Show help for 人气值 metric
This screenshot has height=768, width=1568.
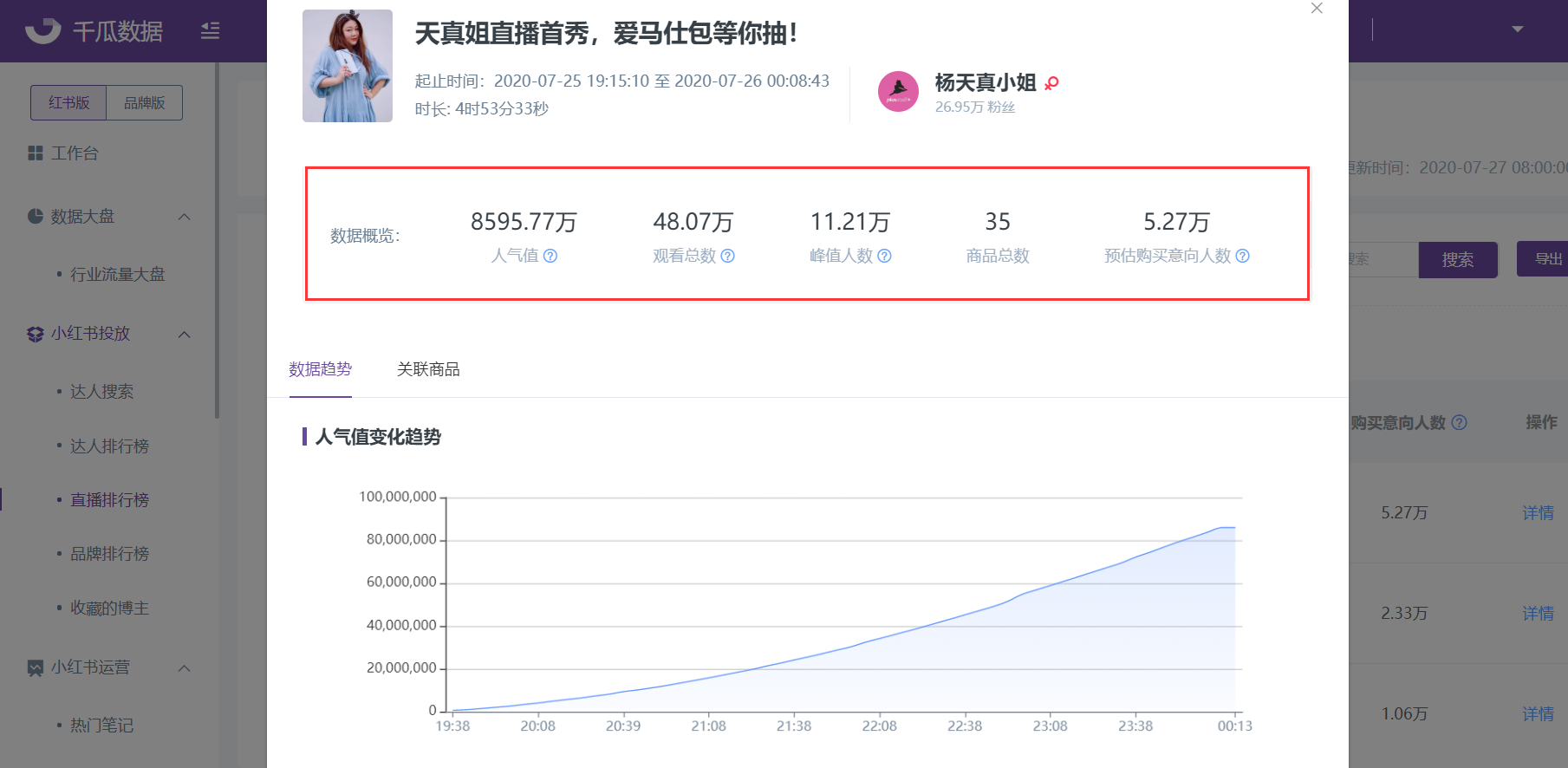550,256
